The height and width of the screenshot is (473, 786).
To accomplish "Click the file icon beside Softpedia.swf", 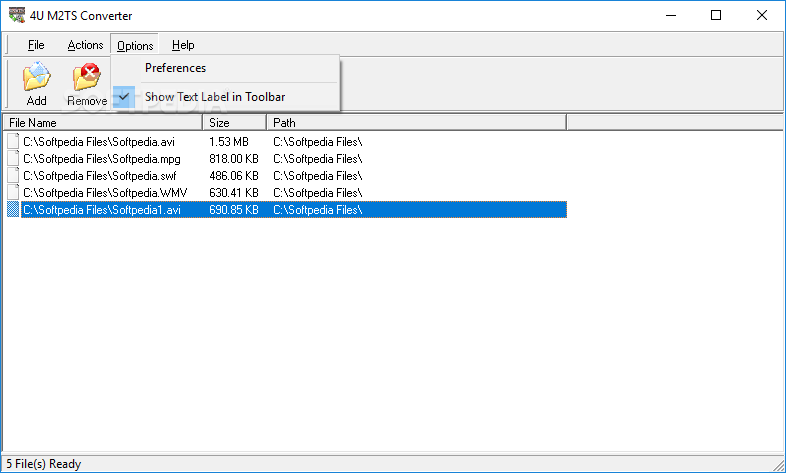I will 13,176.
